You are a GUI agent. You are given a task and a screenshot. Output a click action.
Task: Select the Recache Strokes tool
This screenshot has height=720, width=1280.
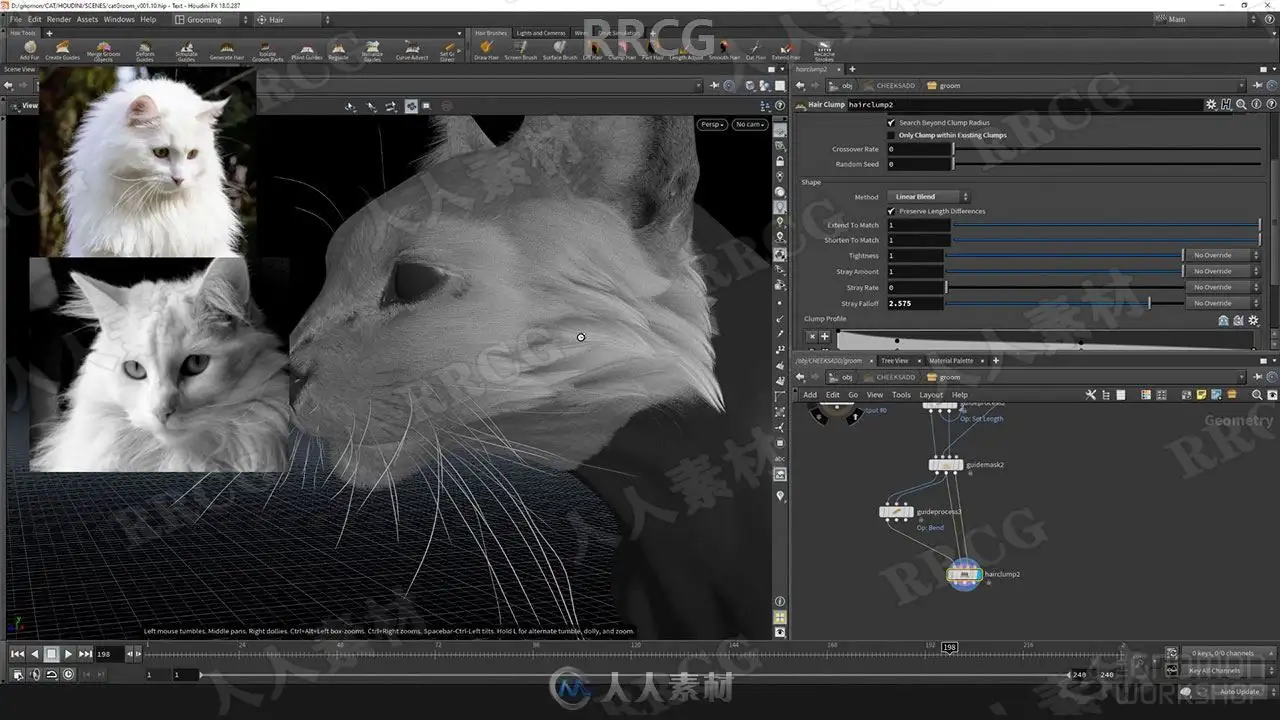click(x=824, y=52)
